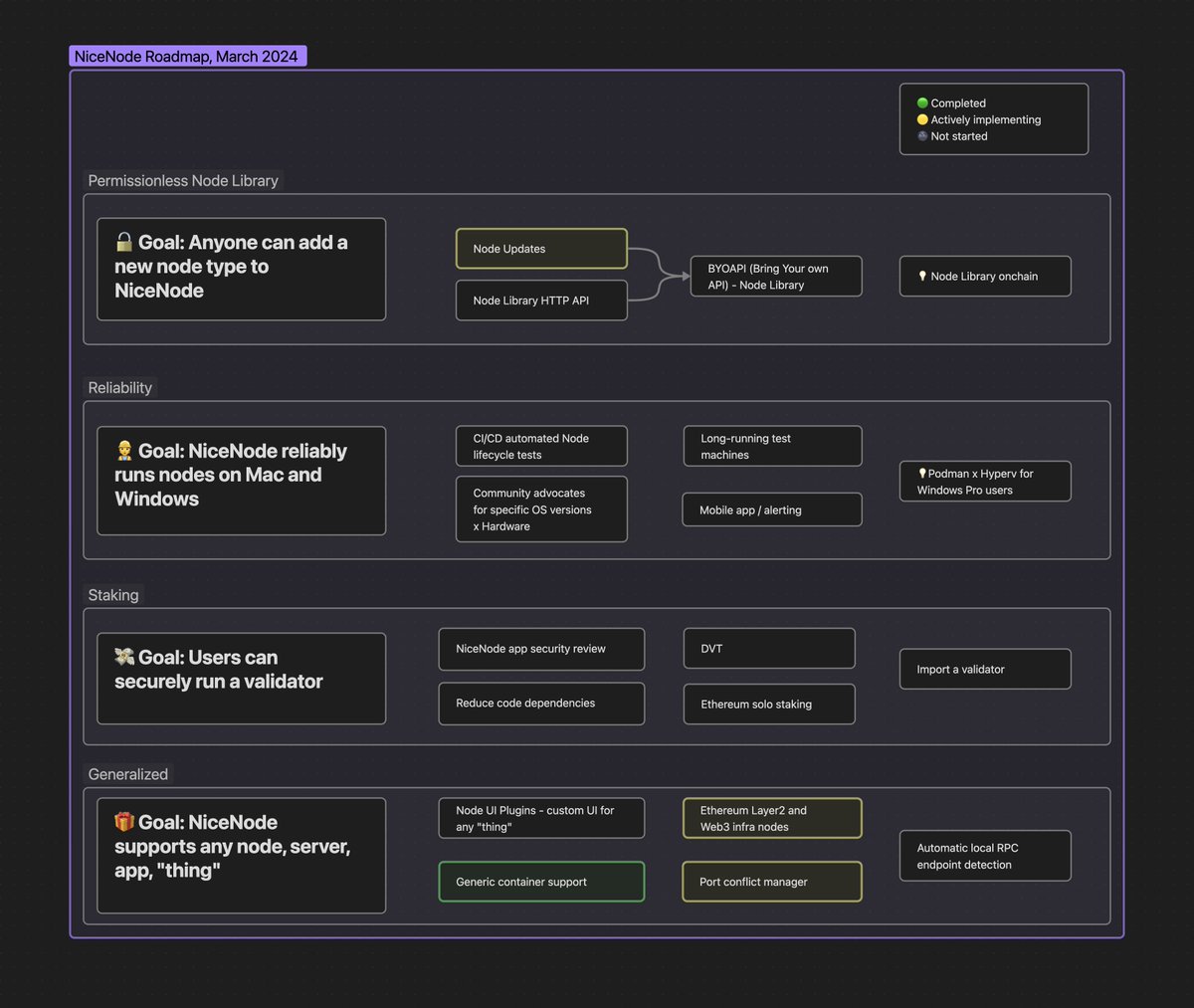Select the Generalized section label
The image size is (1194, 1008).
tap(127, 773)
